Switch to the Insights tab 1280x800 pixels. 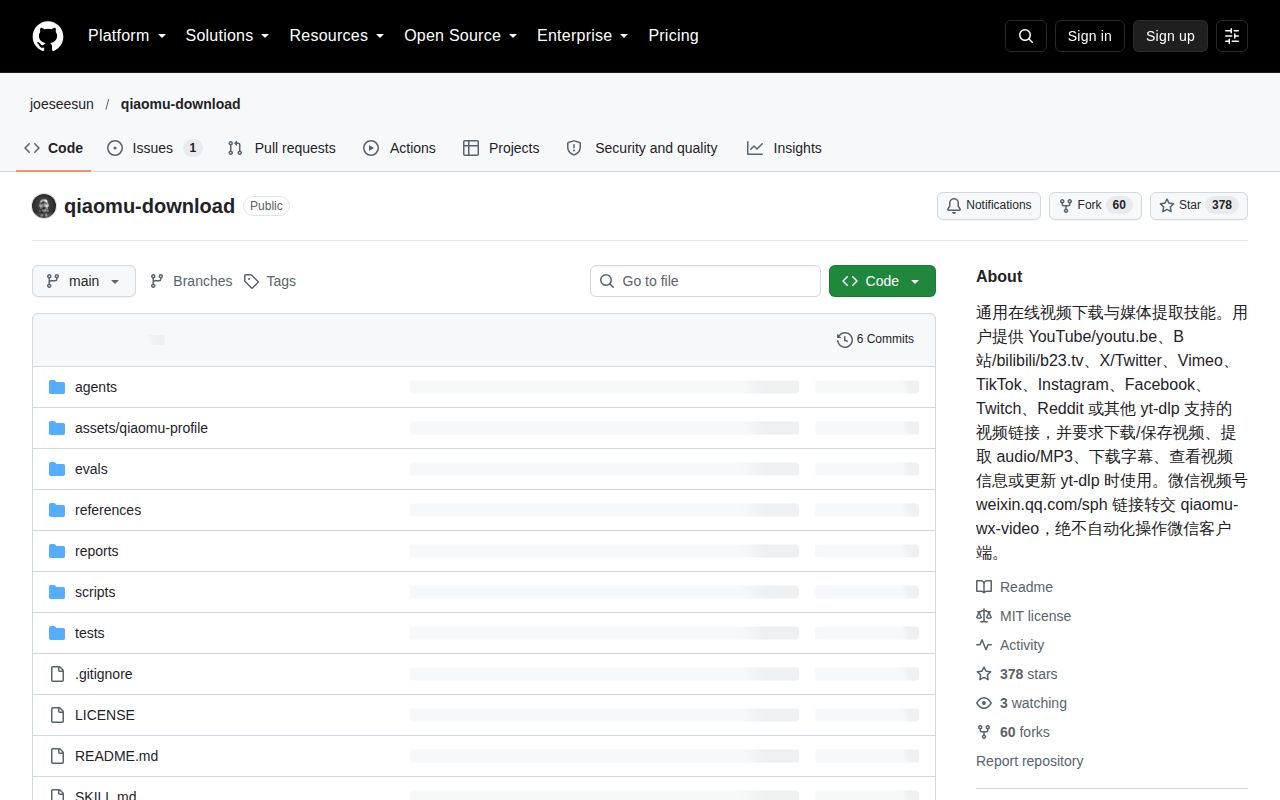click(784, 148)
